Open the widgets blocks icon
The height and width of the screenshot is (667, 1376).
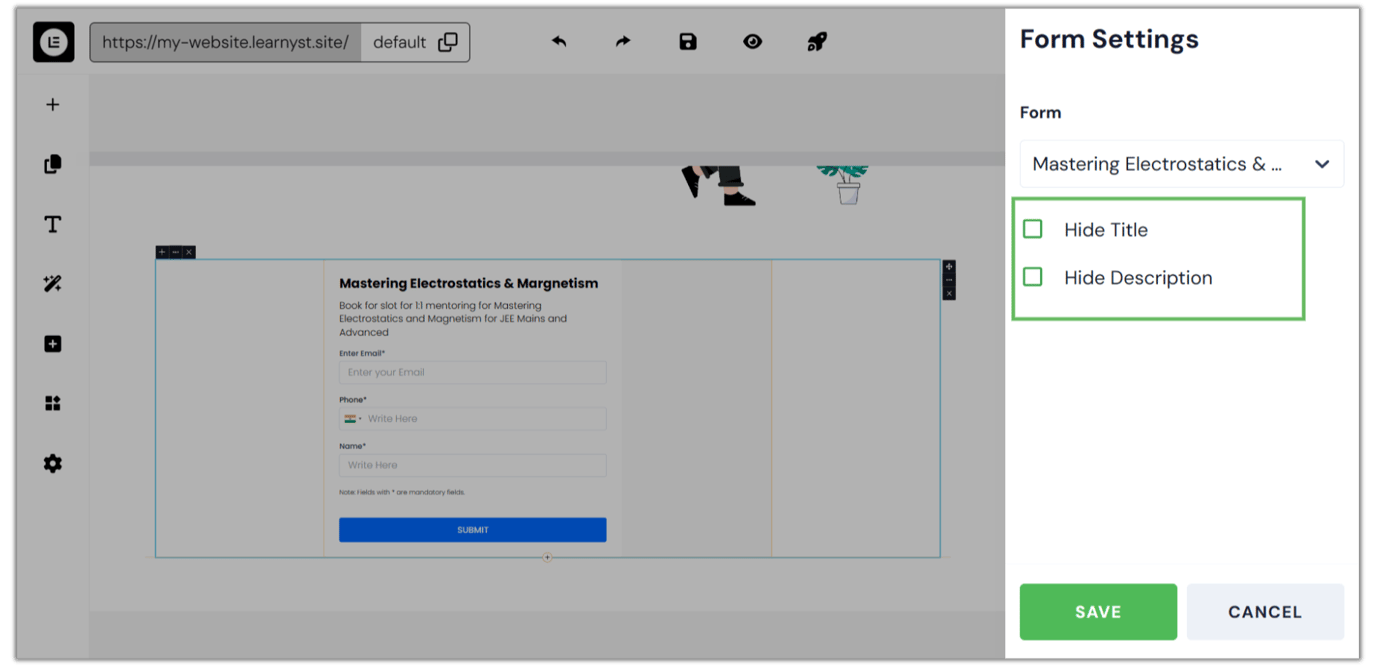coord(53,403)
